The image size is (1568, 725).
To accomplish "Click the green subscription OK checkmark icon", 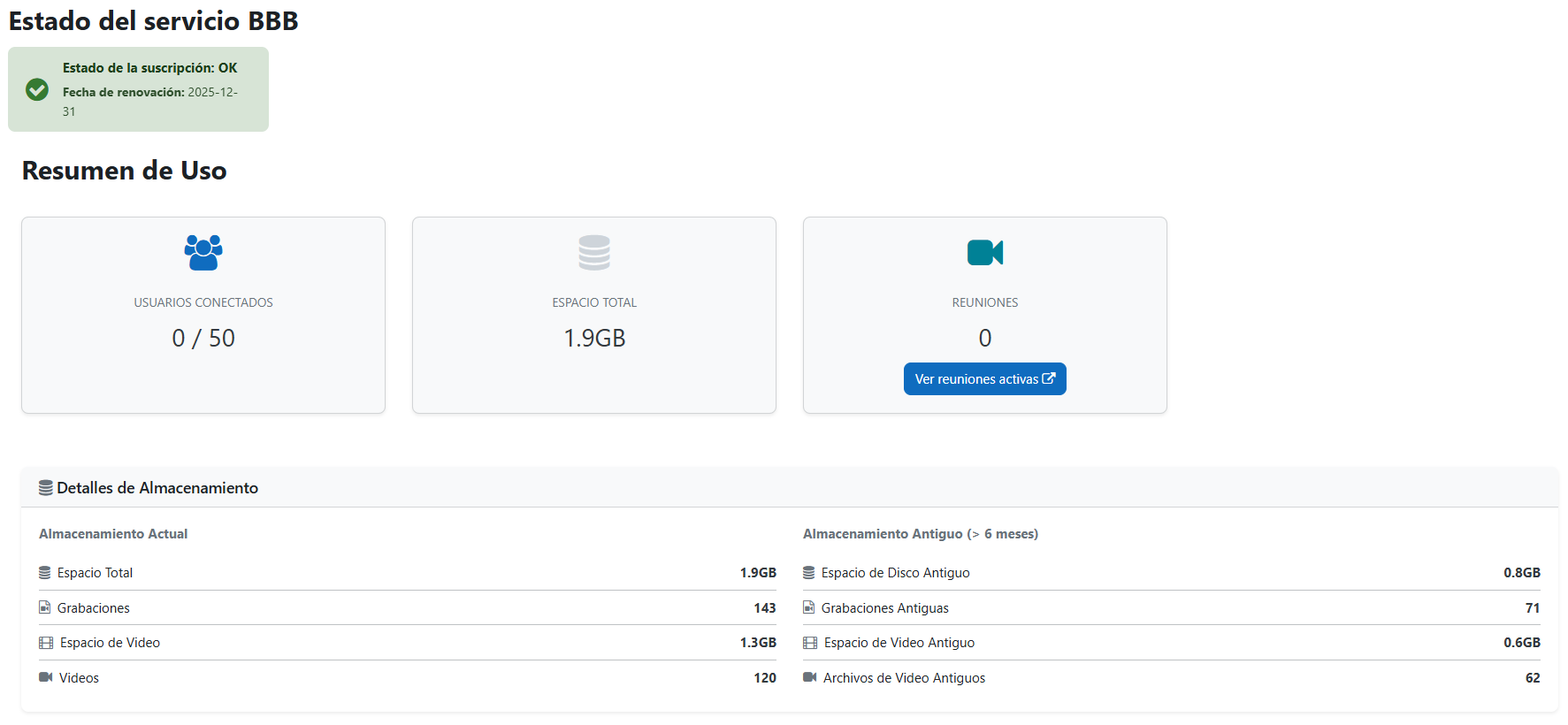I will pyautogui.click(x=37, y=89).
